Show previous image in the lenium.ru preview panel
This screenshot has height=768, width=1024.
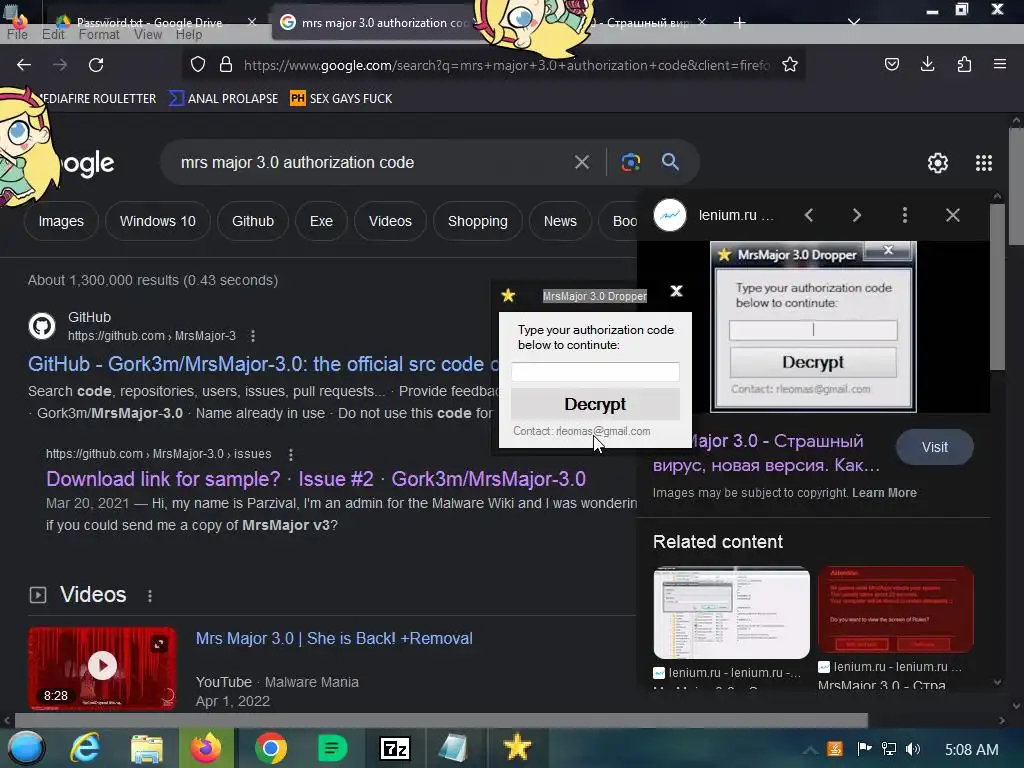[x=809, y=215]
